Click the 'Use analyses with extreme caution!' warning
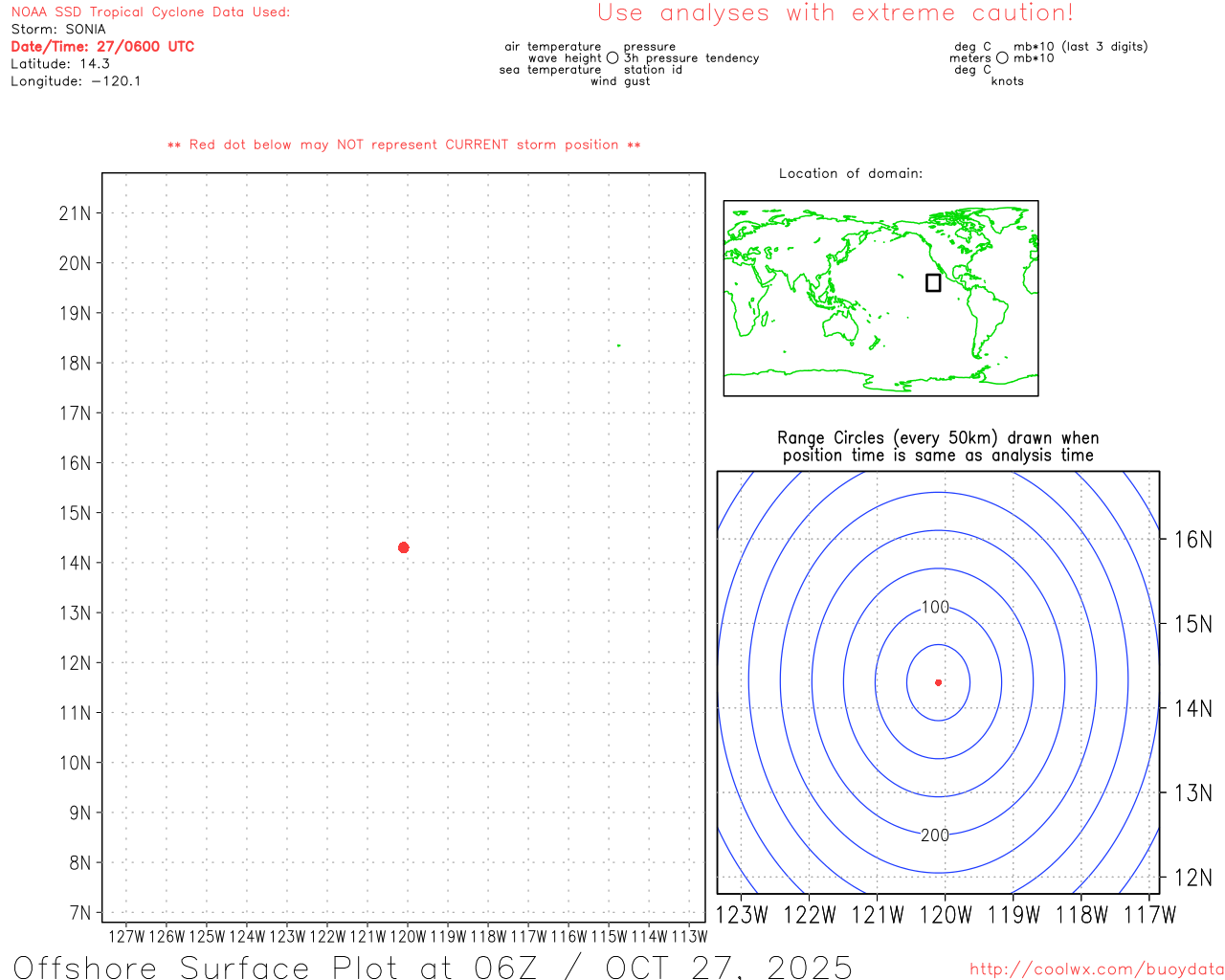The height and width of the screenshot is (980, 1225). [835, 13]
